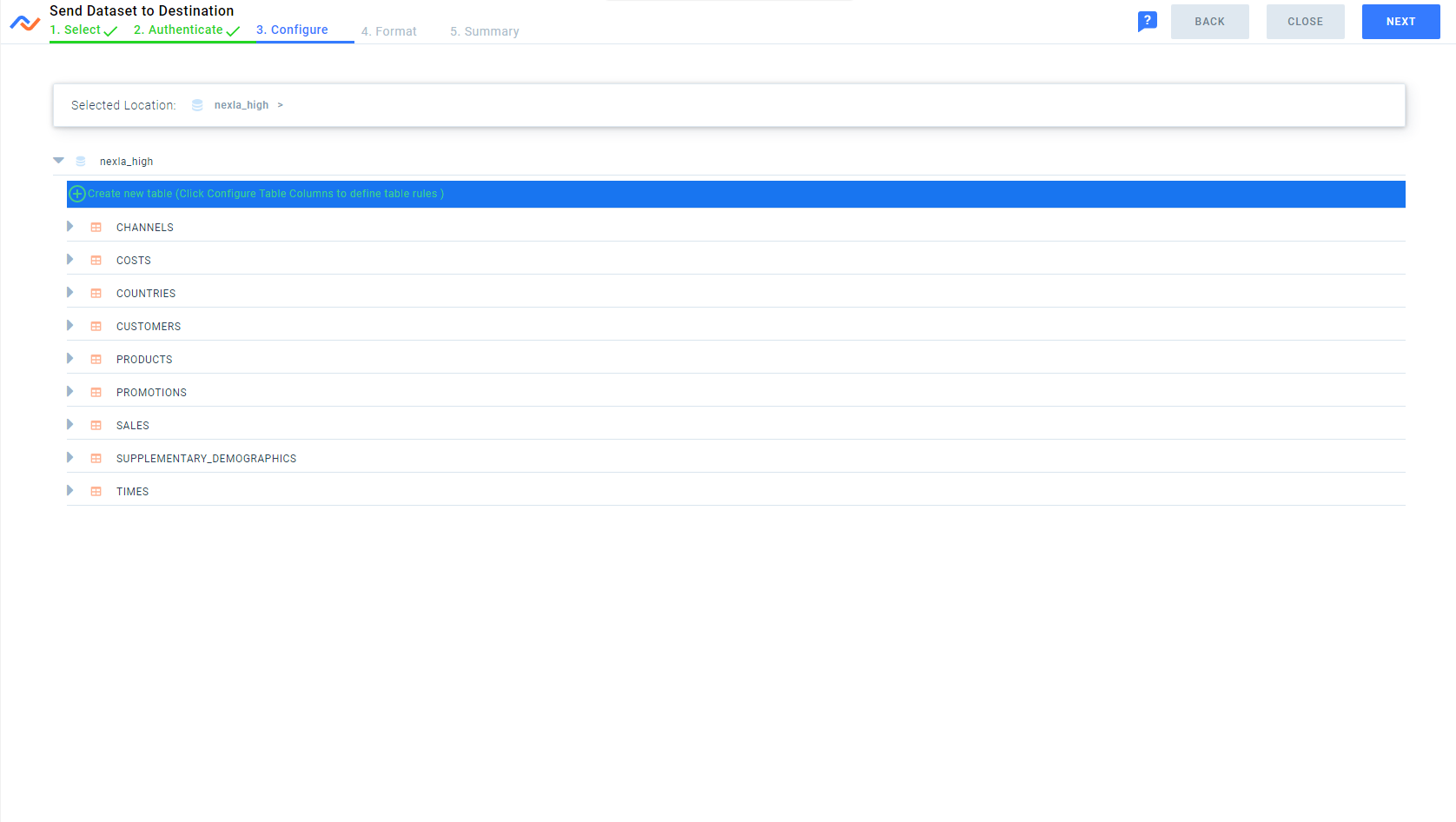Expand the SUPPLEMENTARY_DEMOGRAPHICS table row
The width and height of the screenshot is (1456, 822).
click(70, 458)
